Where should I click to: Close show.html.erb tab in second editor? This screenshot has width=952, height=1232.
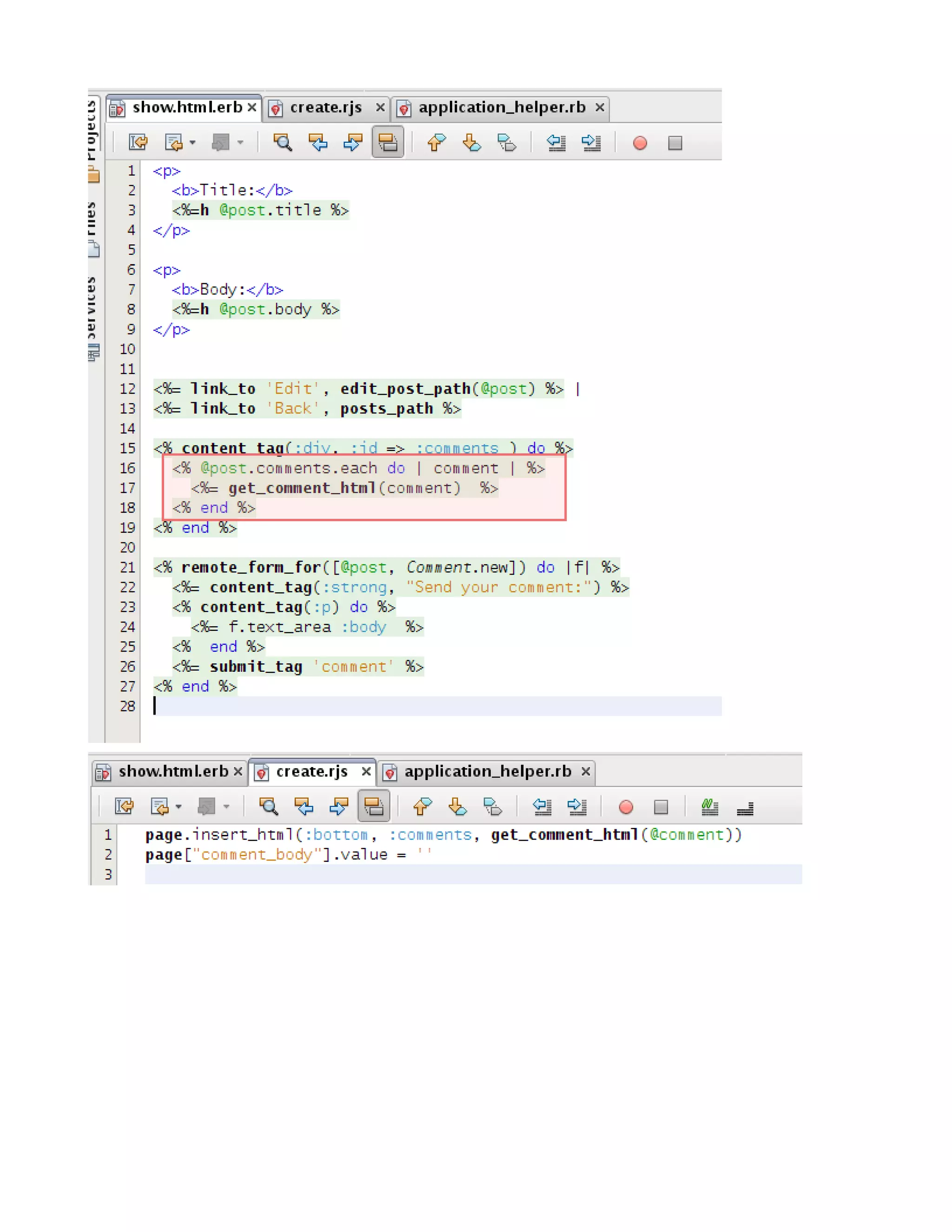(x=238, y=771)
